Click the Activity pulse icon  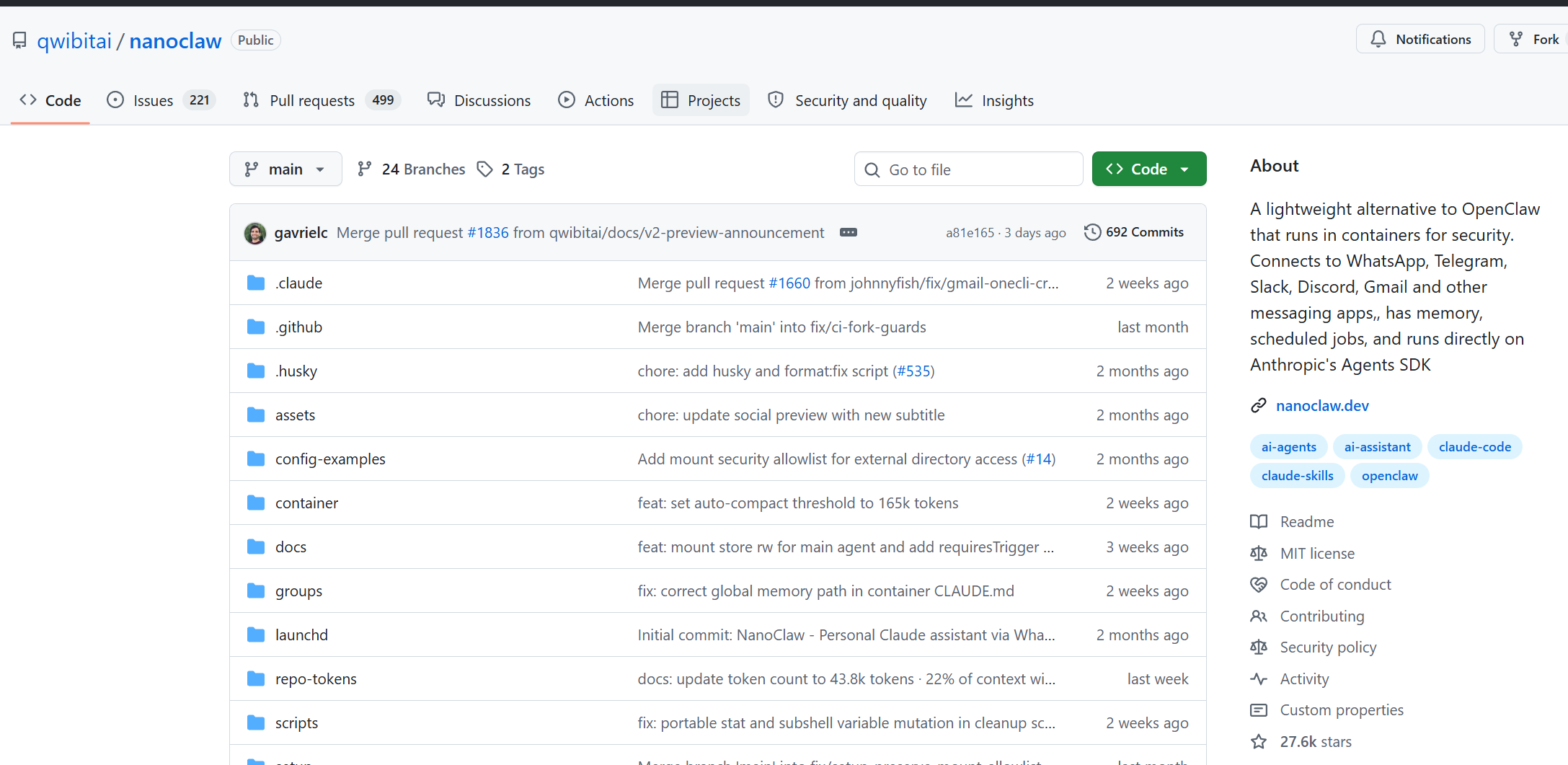[x=1259, y=678]
